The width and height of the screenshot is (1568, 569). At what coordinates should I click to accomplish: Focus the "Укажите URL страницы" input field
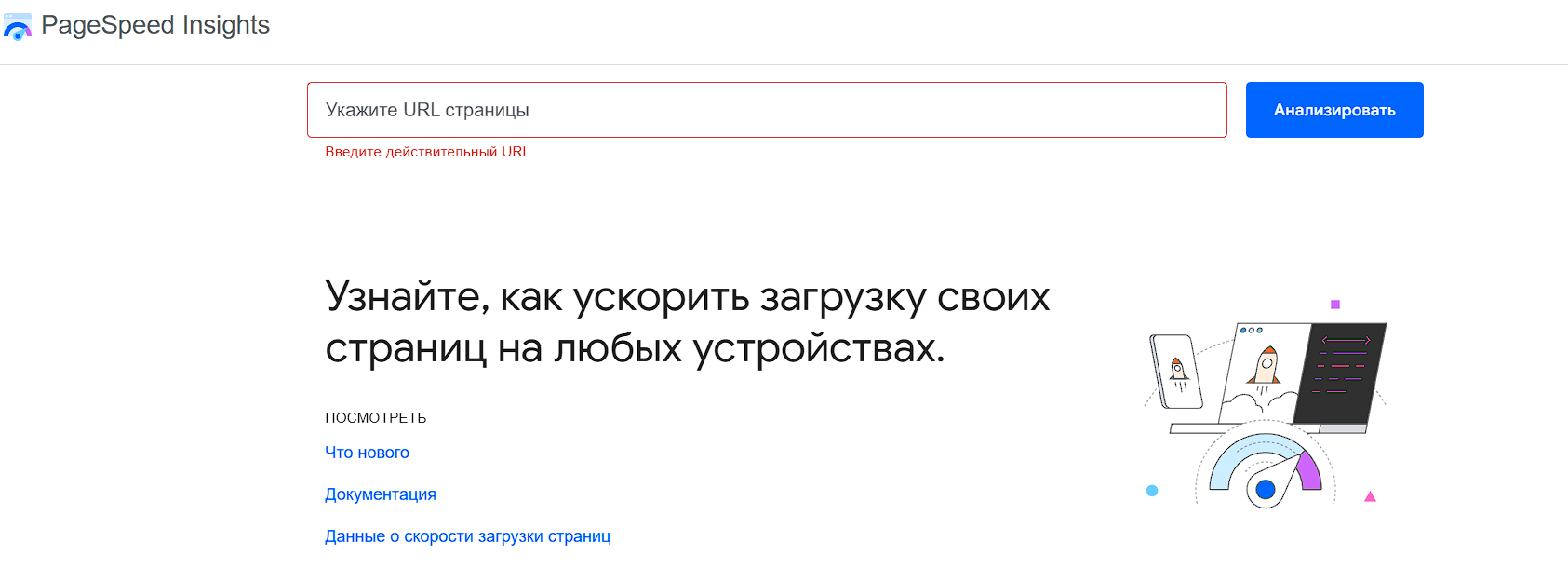[x=767, y=110]
